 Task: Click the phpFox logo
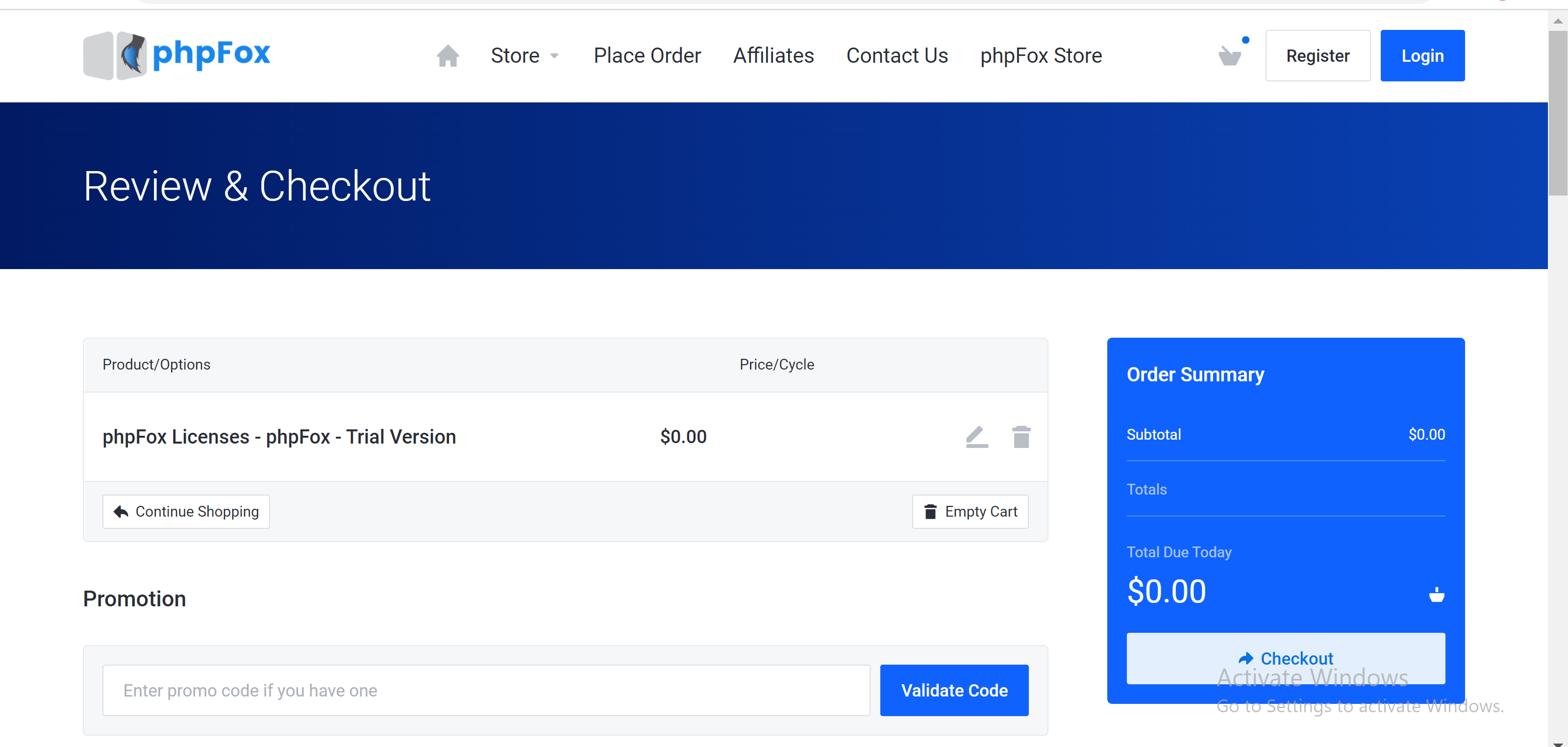176,55
